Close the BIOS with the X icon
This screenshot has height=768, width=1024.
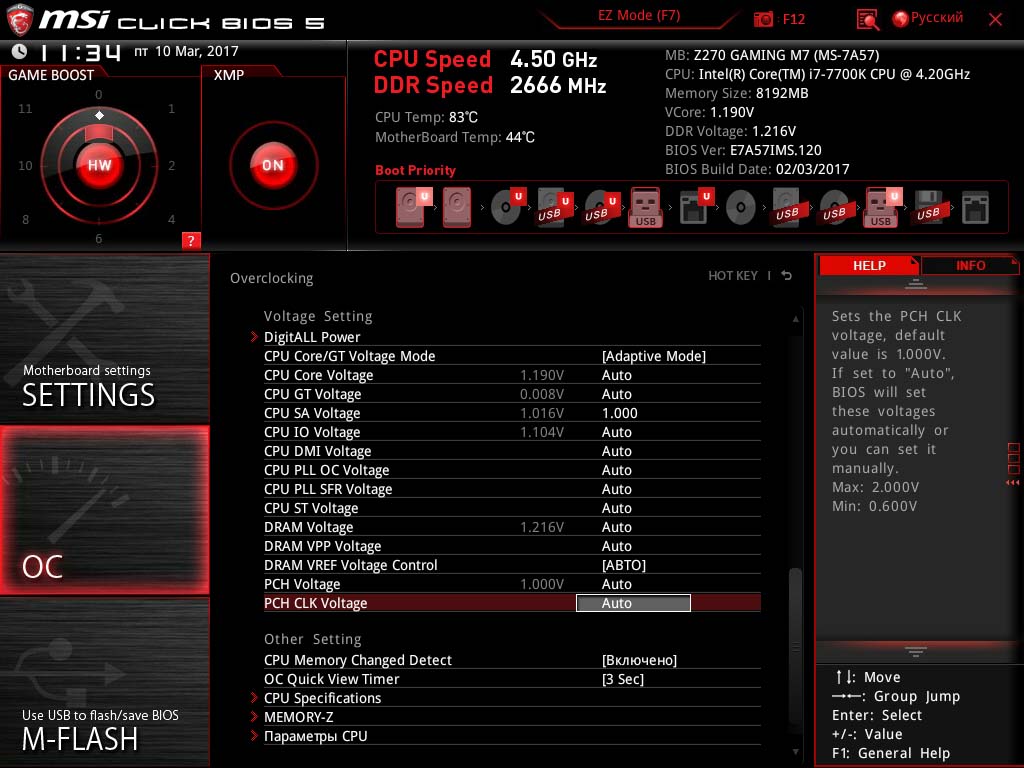pos(995,19)
